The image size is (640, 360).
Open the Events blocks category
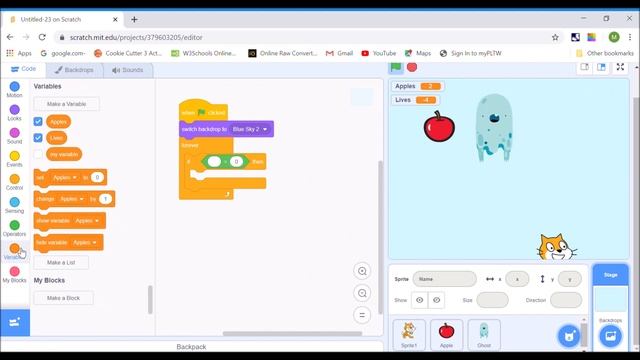14,159
